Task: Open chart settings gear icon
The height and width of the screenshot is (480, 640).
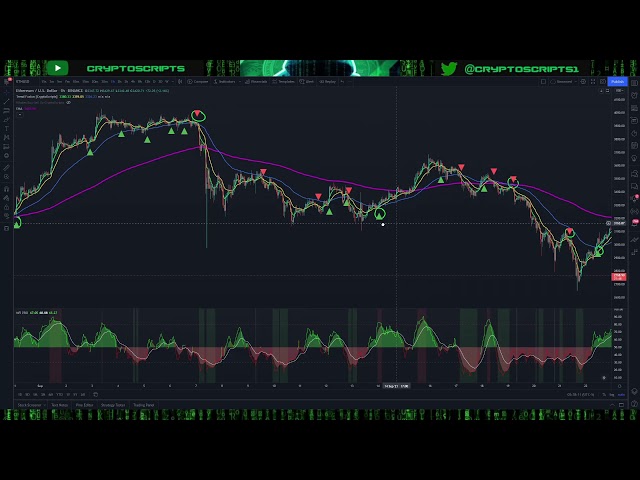Action: tap(583, 82)
